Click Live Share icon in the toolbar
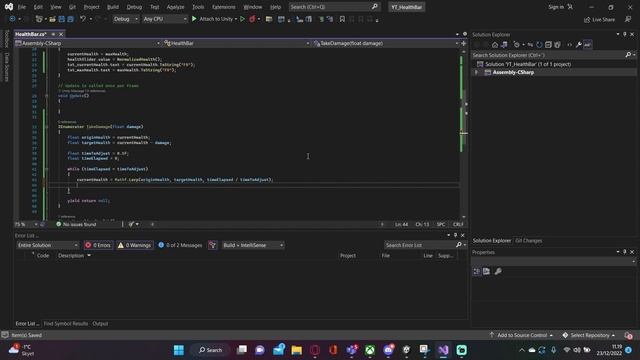This screenshot has width=640, height=360. (x=599, y=20)
